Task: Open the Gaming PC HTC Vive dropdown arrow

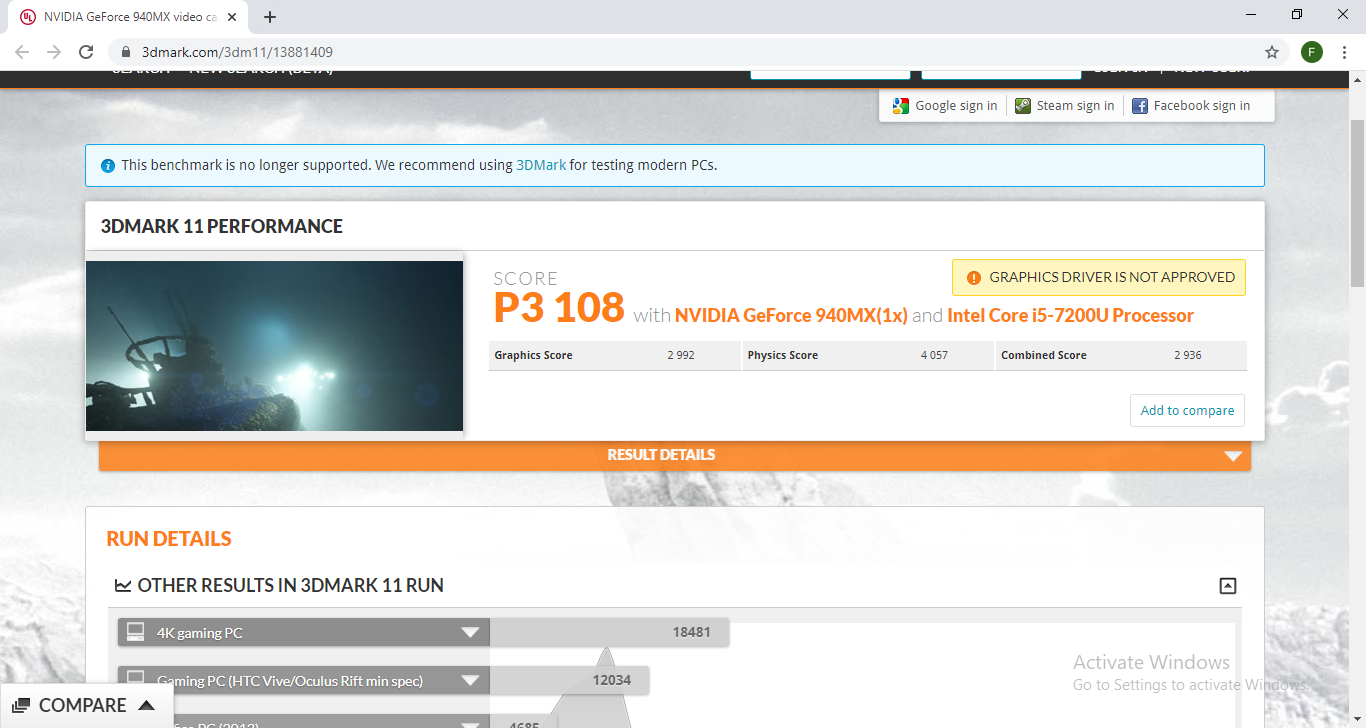Action: (x=470, y=681)
